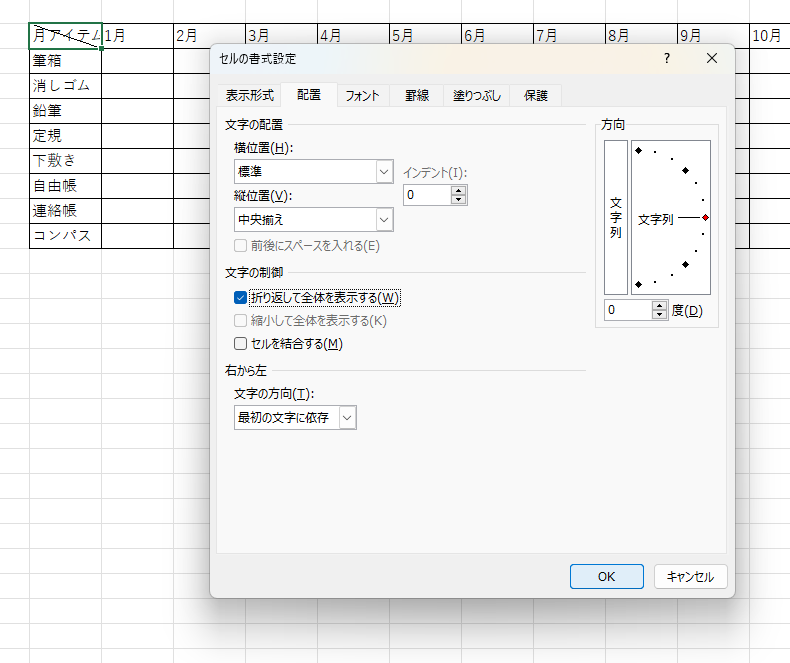Toggle 折り返して全体を表示する checkbox
This screenshot has width=790, height=663.
[x=240, y=297]
